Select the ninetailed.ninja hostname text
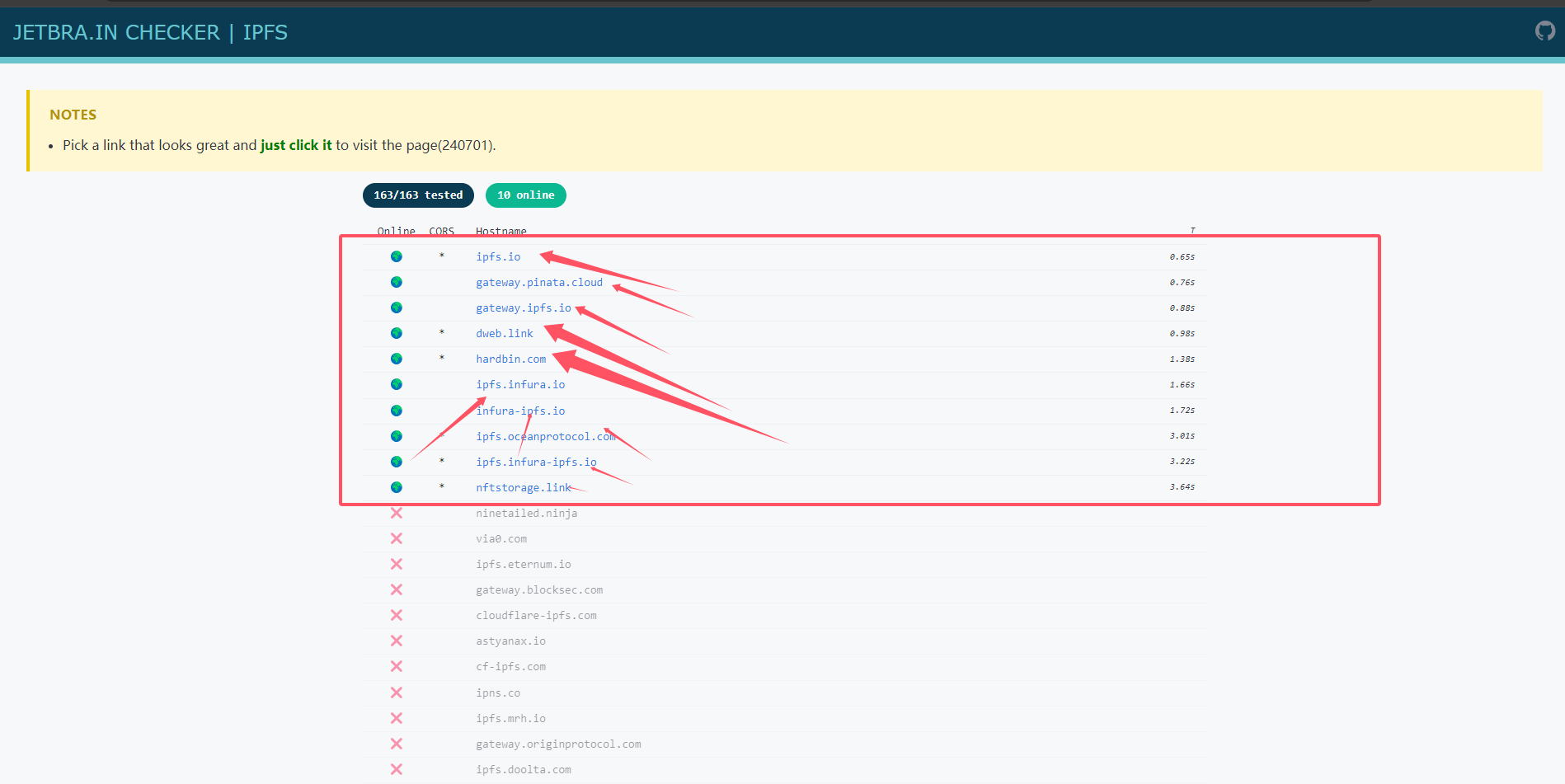This screenshot has width=1565, height=784. click(x=527, y=513)
